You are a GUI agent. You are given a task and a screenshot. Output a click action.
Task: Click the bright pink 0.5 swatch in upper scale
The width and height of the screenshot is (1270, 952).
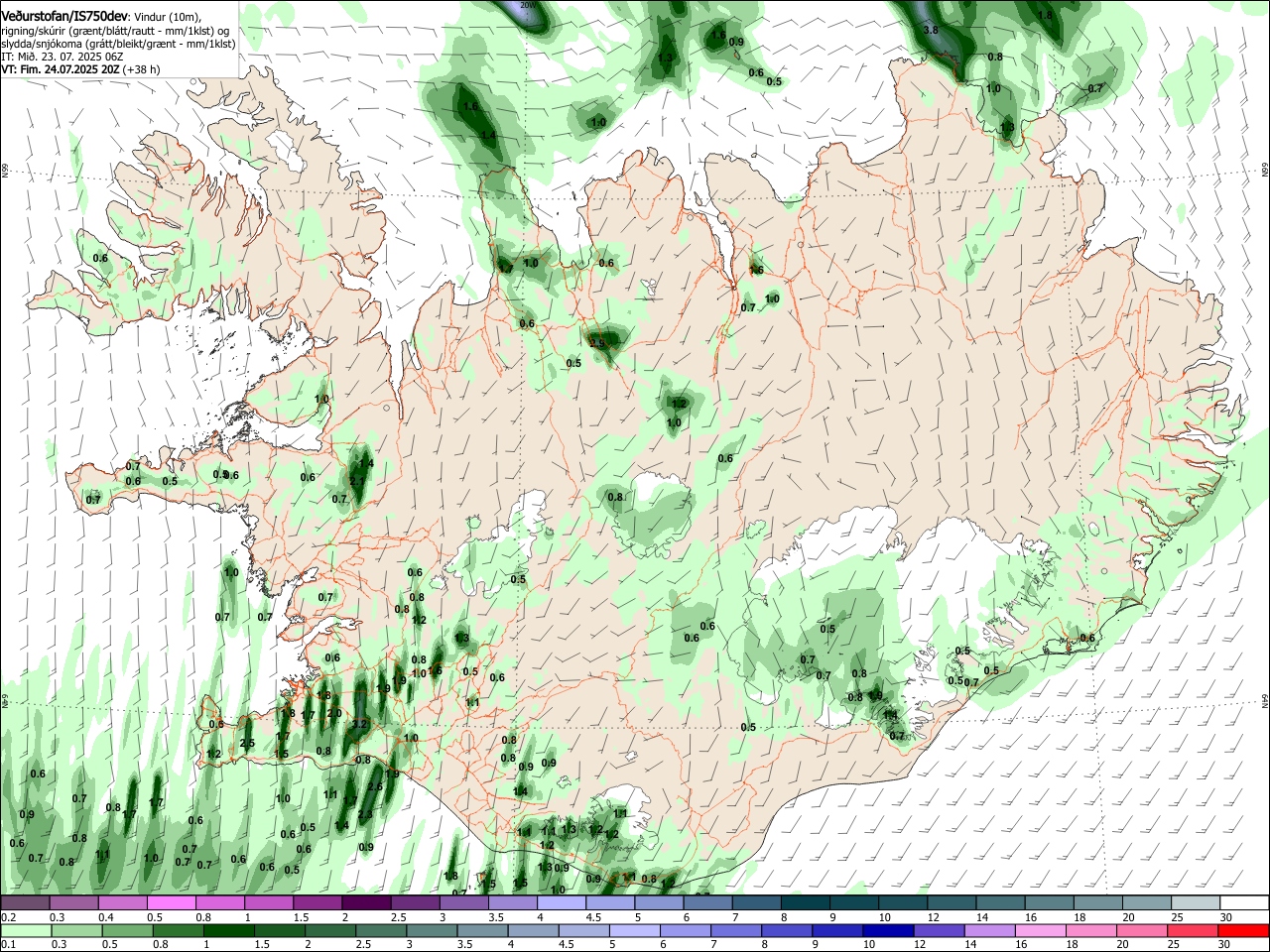click(x=171, y=903)
